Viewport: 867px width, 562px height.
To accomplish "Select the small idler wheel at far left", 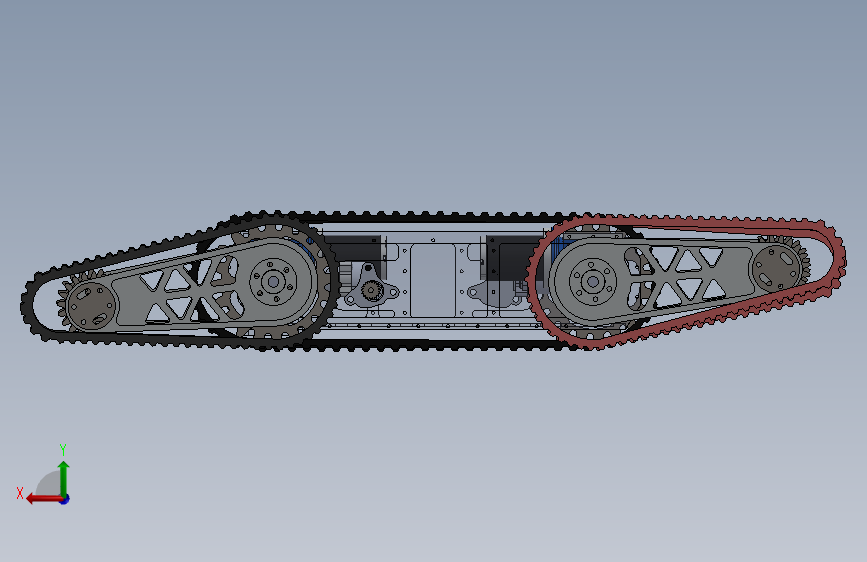I will [x=90, y=306].
